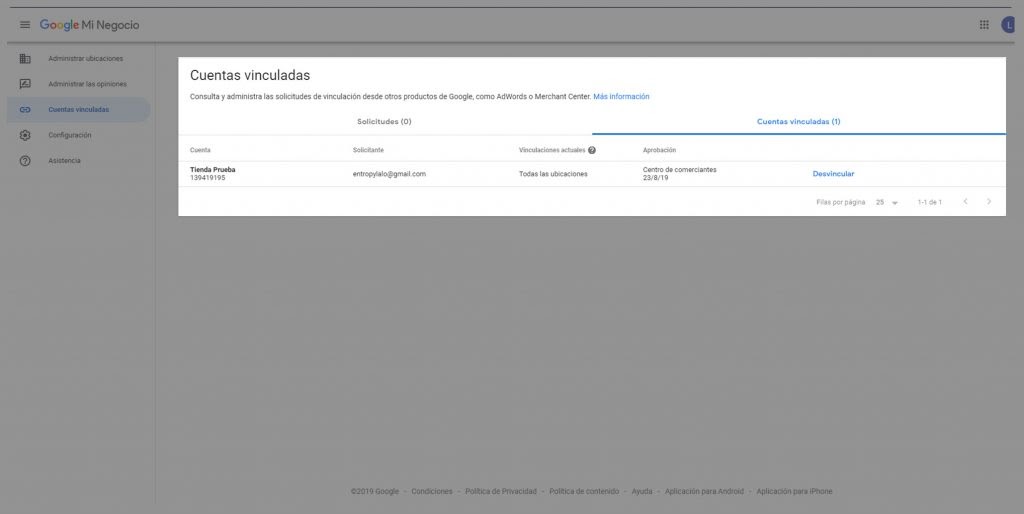Open the Ayuda footer link

tap(642, 491)
